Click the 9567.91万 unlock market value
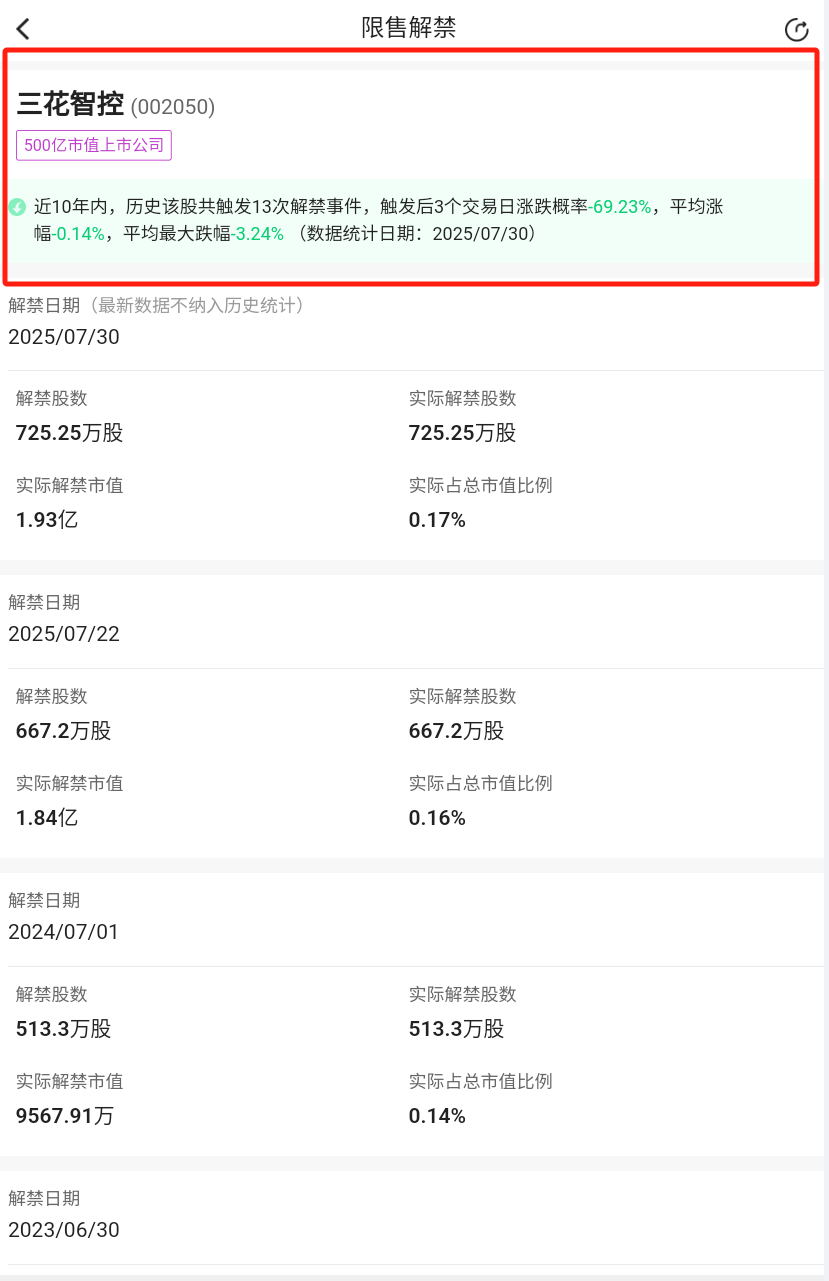 (x=65, y=1116)
